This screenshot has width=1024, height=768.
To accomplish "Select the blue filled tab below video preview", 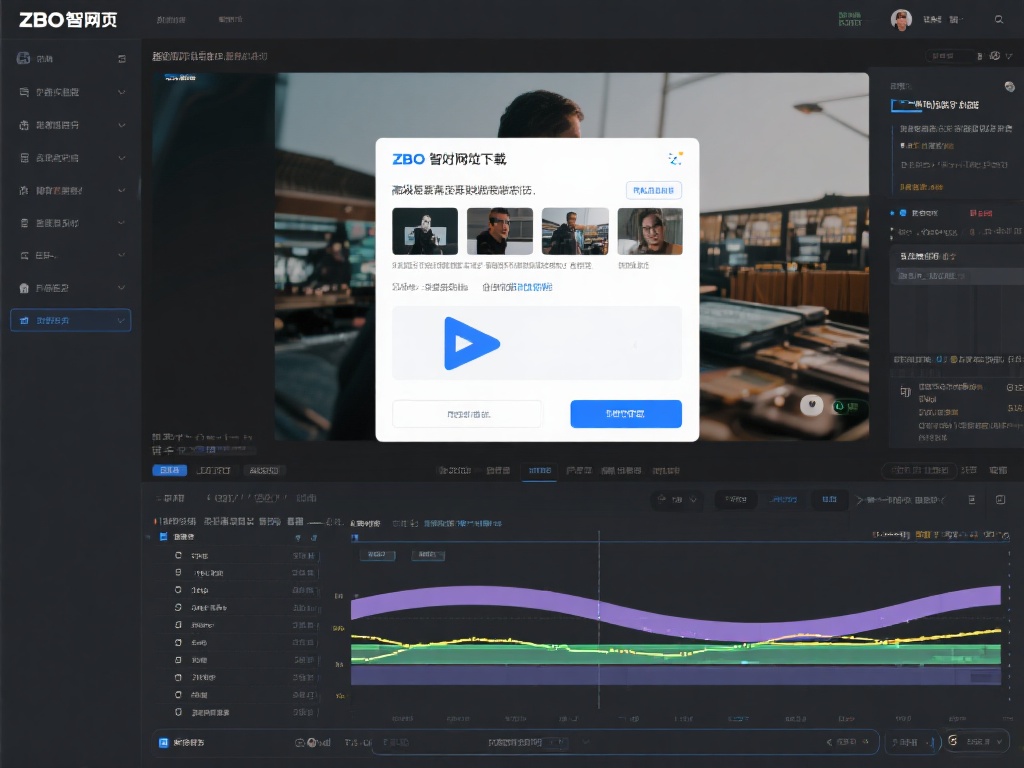I will (x=169, y=470).
